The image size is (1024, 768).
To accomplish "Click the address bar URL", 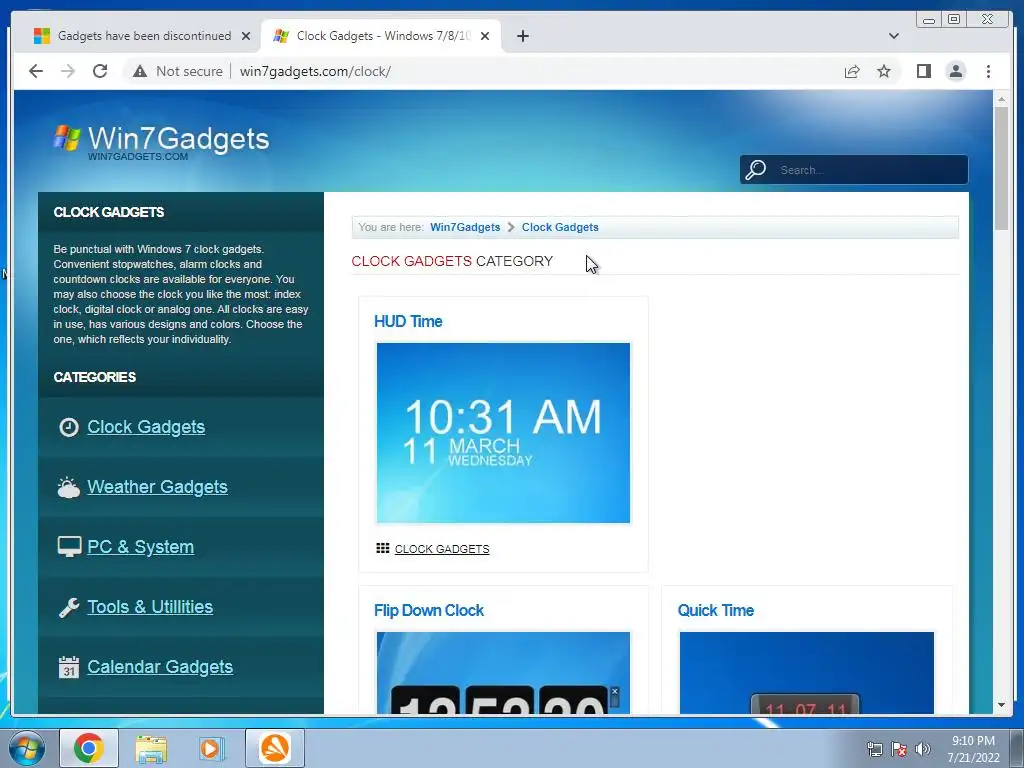I will [x=315, y=71].
